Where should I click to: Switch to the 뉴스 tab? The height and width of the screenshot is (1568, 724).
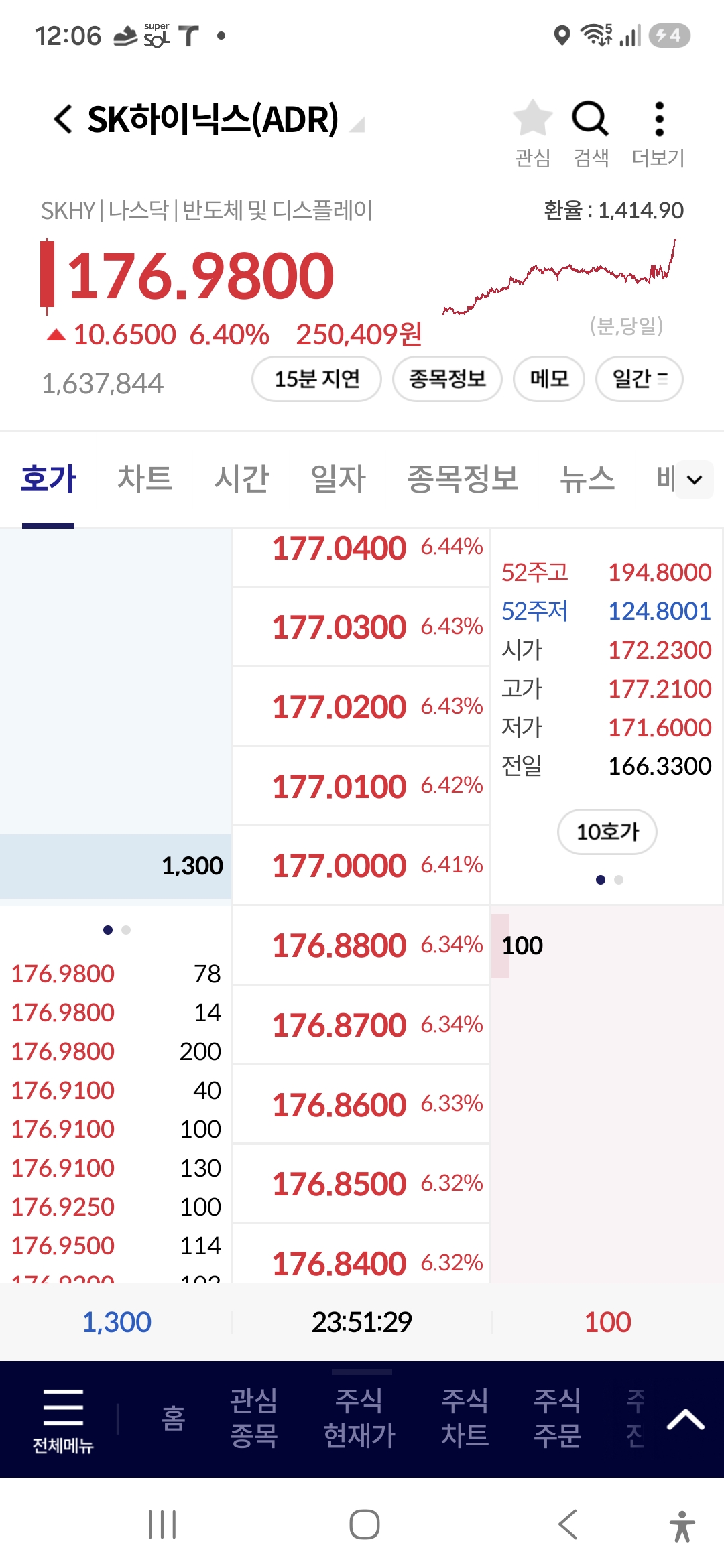[587, 478]
